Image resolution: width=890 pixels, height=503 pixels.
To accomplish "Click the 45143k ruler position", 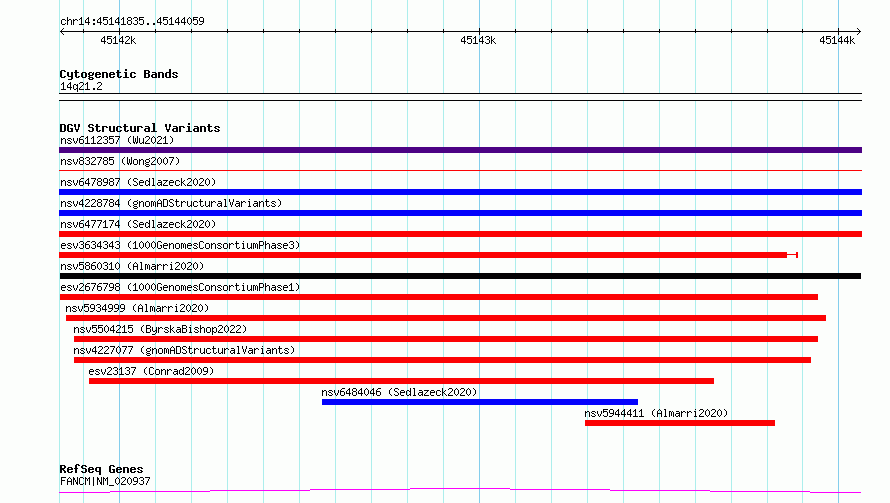I will pyautogui.click(x=478, y=40).
